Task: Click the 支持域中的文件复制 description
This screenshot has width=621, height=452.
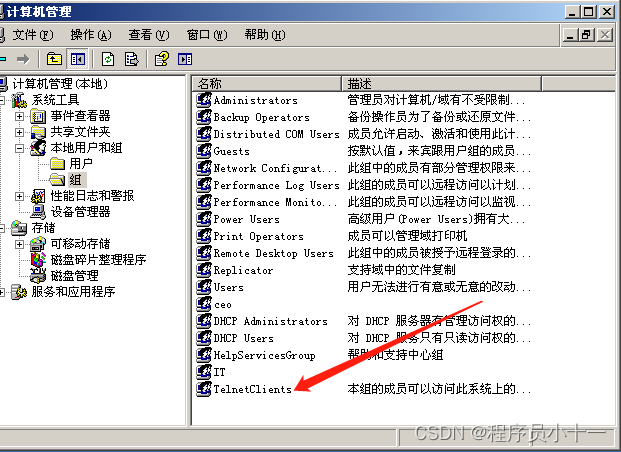Action: (401, 270)
